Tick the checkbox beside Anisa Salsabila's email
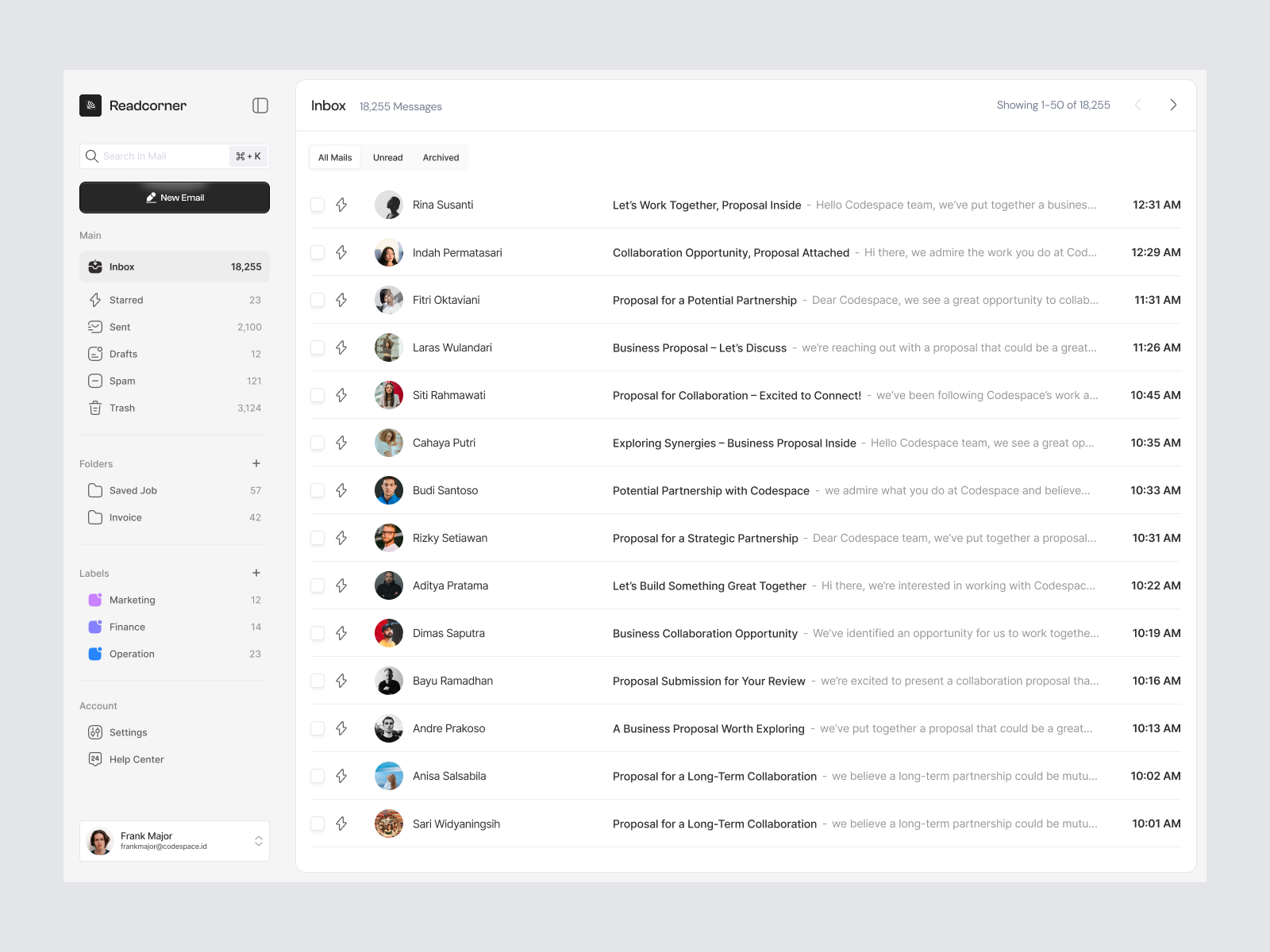This screenshot has height=952, width=1270. [317, 776]
